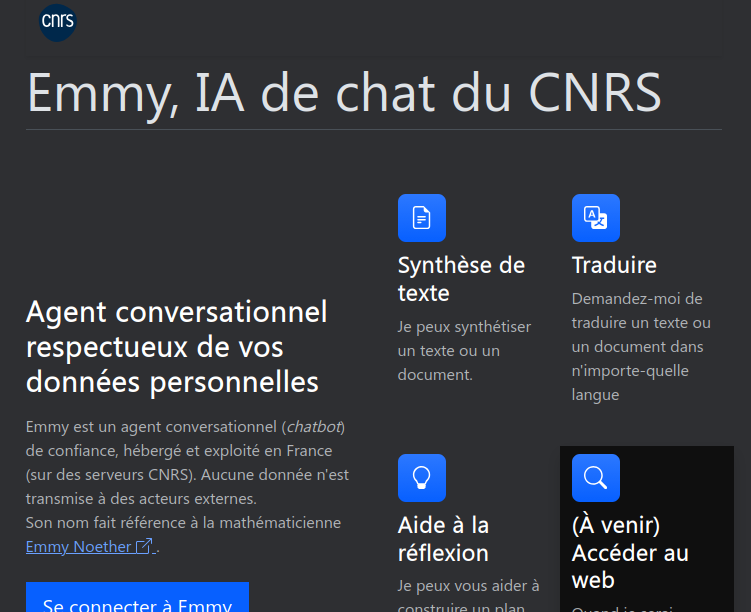Click the "Aide à la réflexion" heading

point(443,539)
